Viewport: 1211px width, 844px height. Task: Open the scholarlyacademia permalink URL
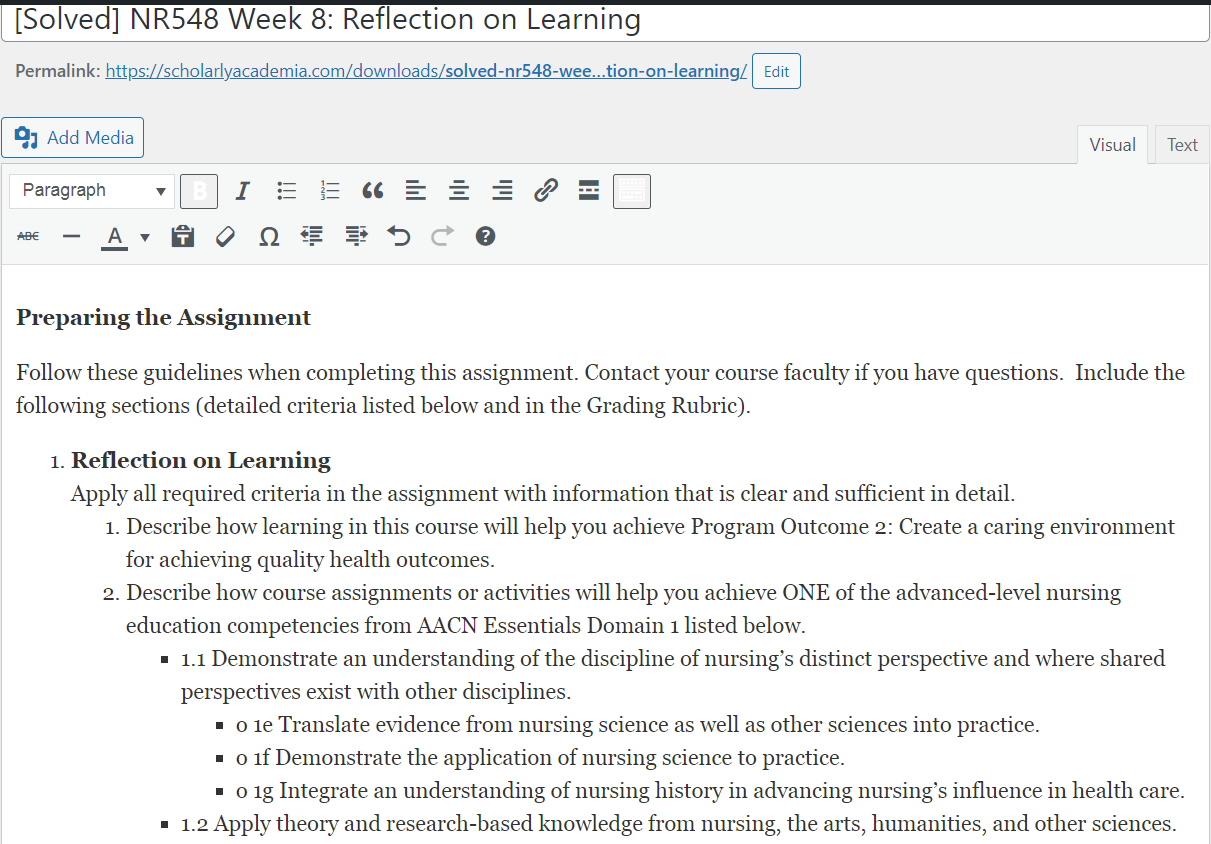click(426, 72)
